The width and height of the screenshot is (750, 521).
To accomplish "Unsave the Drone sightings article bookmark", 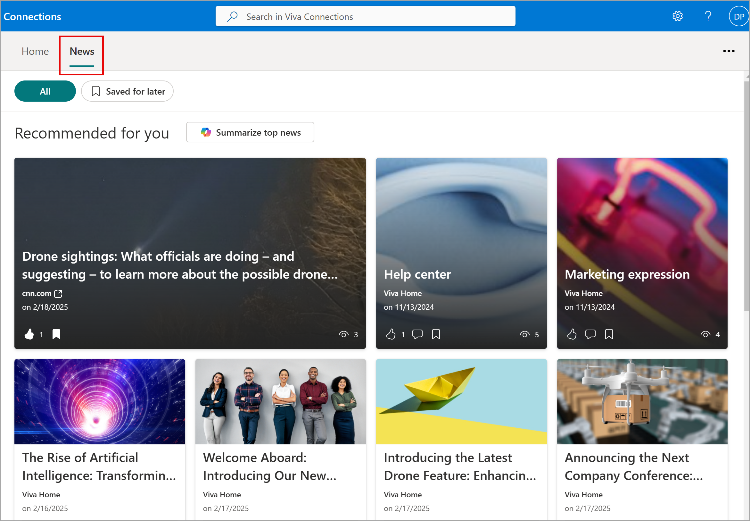I will click(56, 334).
